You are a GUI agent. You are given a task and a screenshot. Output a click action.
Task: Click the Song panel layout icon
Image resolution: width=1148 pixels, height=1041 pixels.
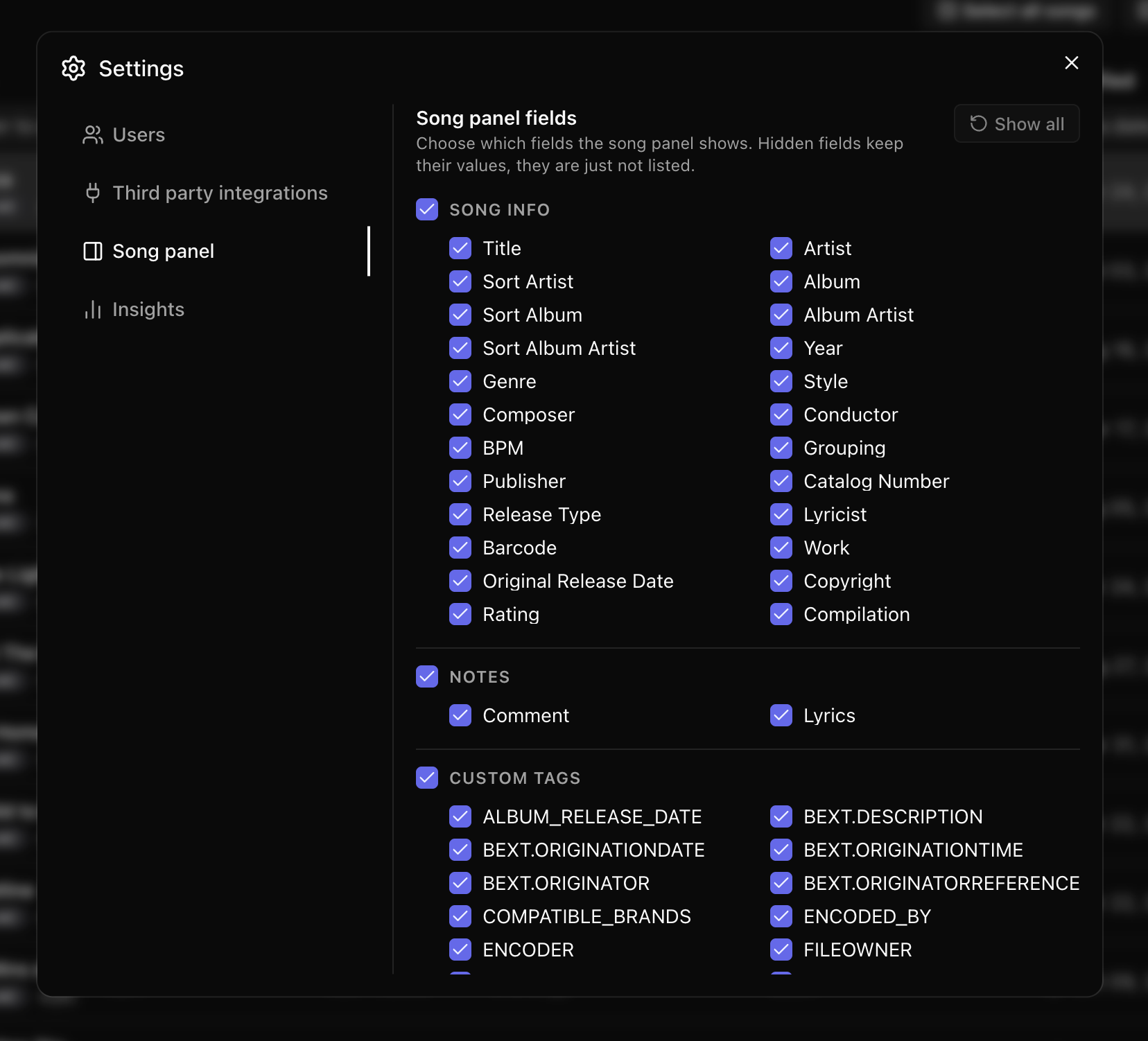pos(93,252)
